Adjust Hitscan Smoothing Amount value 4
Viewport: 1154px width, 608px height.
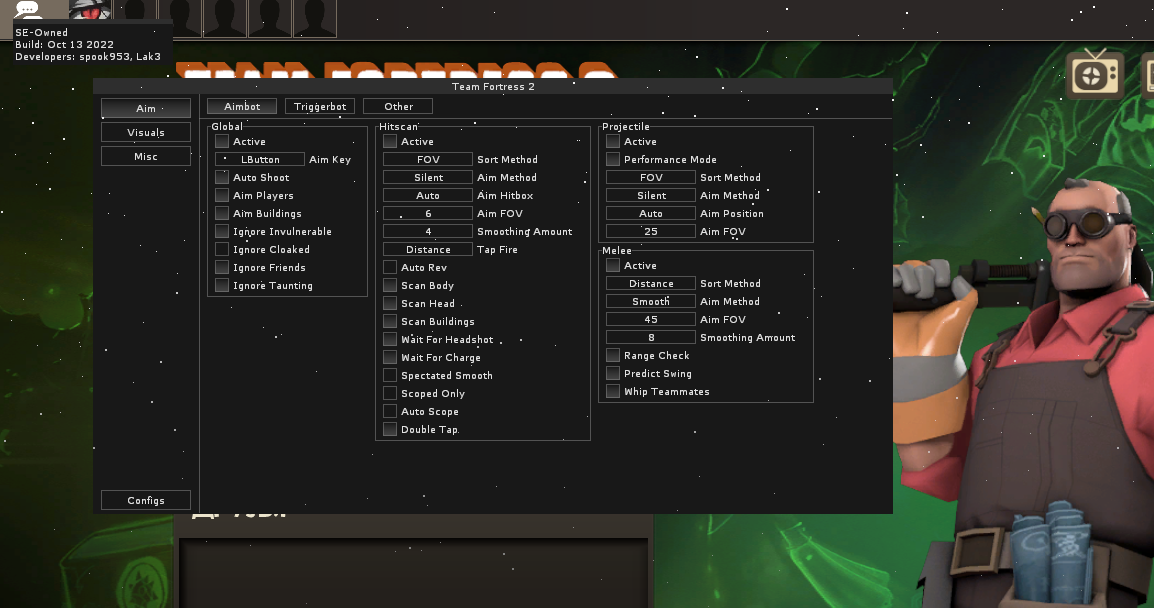click(428, 231)
